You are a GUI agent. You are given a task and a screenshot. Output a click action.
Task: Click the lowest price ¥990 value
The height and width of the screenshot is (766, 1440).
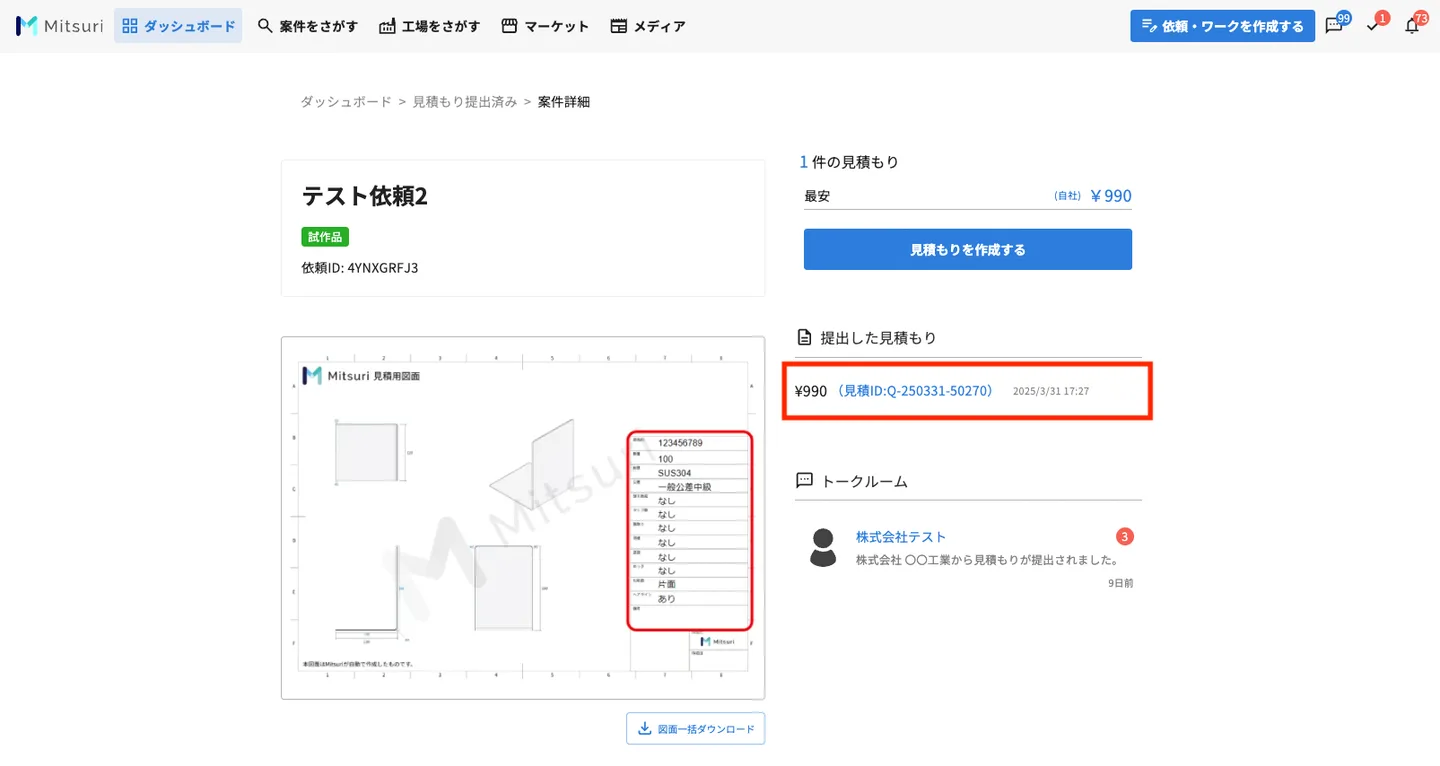click(x=1111, y=196)
